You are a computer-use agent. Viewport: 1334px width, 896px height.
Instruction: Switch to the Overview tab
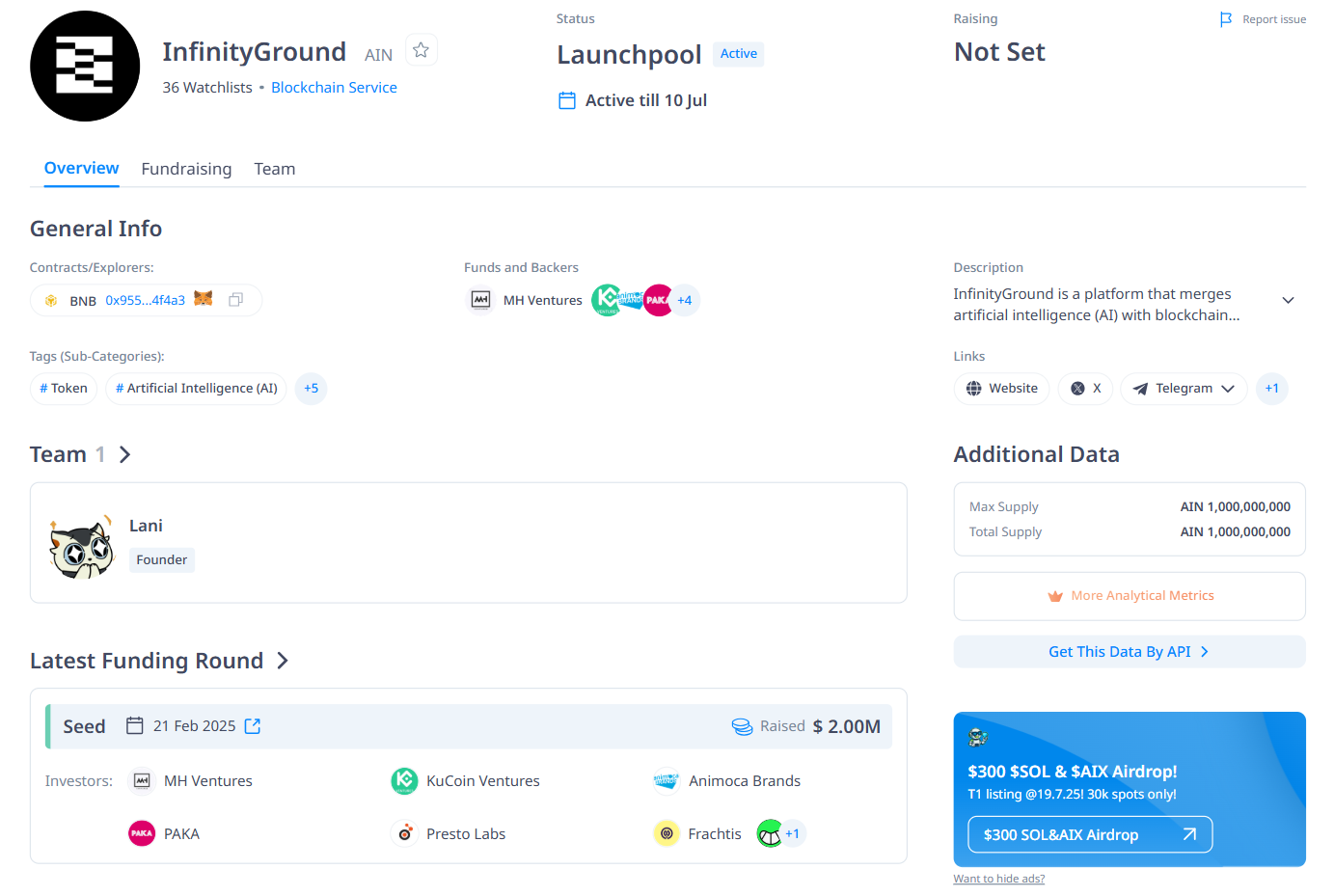tap(82, 168)
